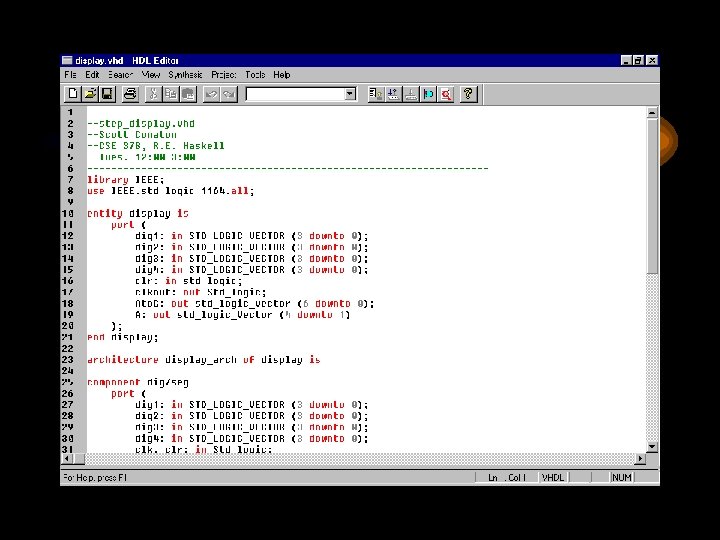Click the 'component dig7seg' line
Image resolution: width=720 pixels, height=540 pixels.
click(138, 382)
